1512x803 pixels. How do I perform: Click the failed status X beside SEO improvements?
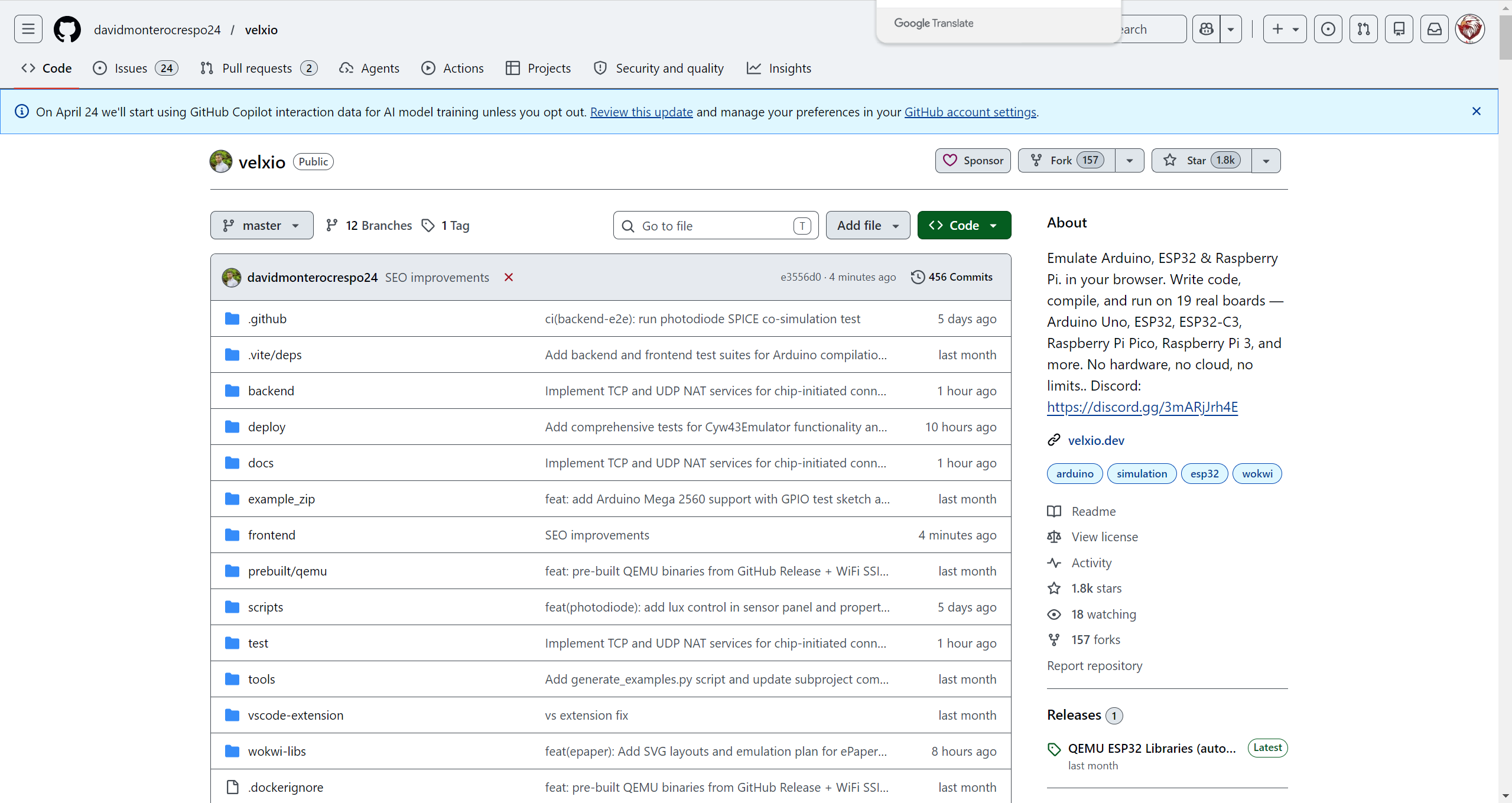point(508,277)
